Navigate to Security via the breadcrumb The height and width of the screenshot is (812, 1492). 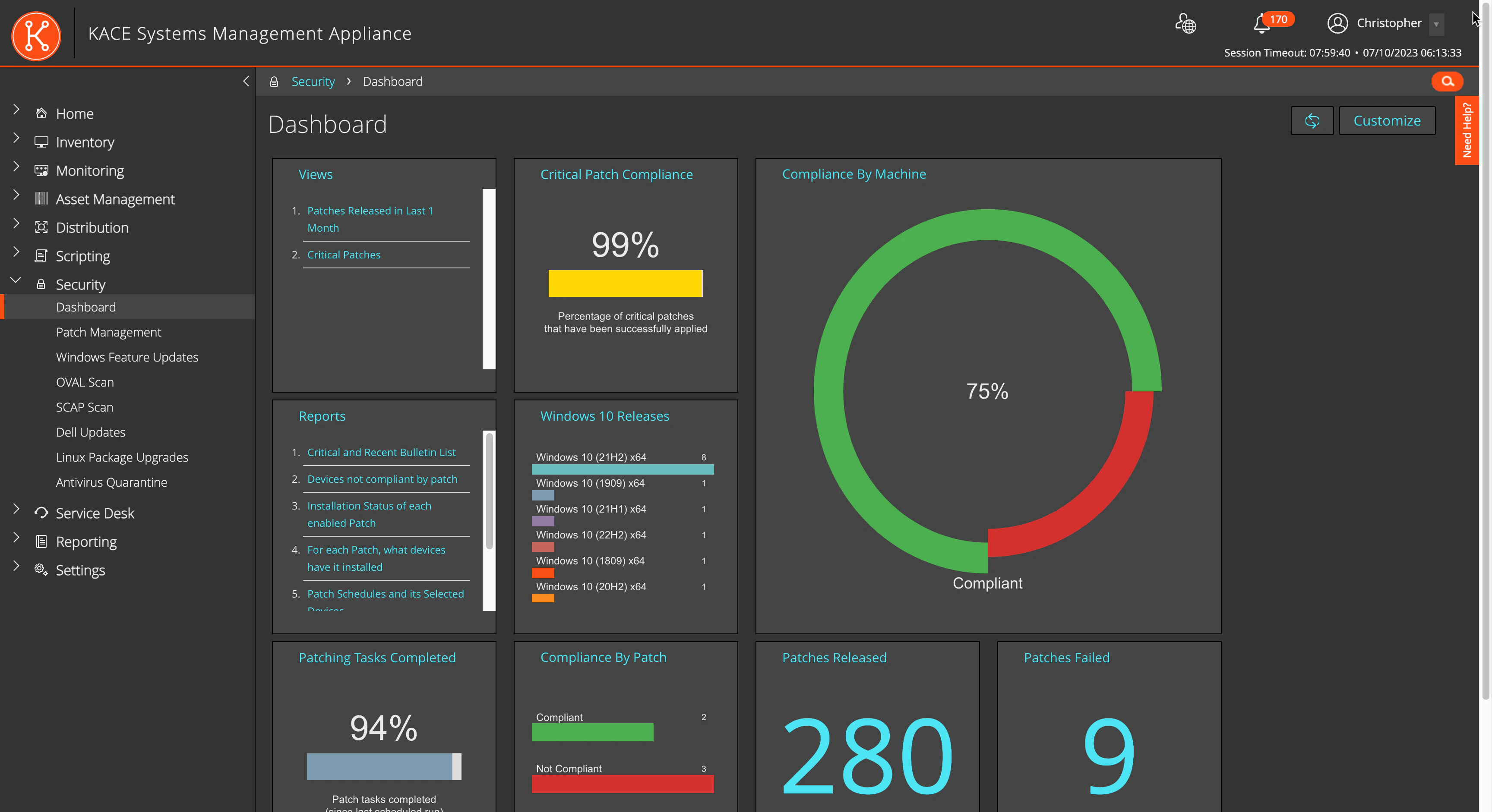click(x=313, y=81)
